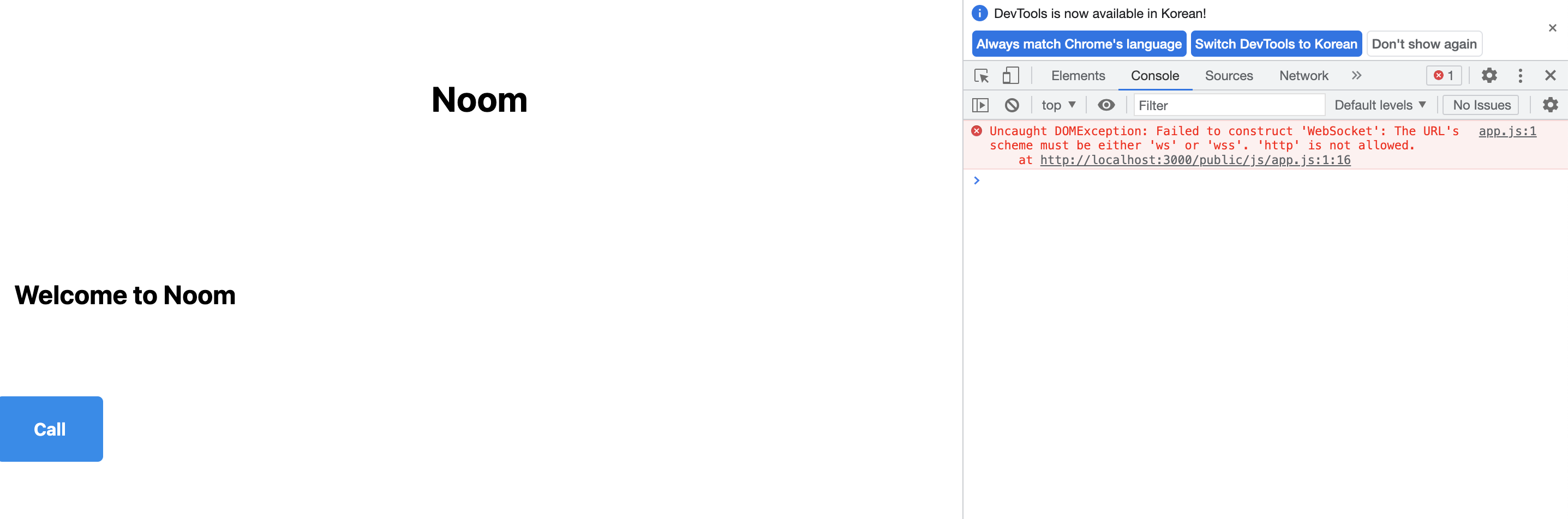Activate the inspect element picker icon
The width and height of the screenshot is (1568, 519).
[x=981, y=75]
